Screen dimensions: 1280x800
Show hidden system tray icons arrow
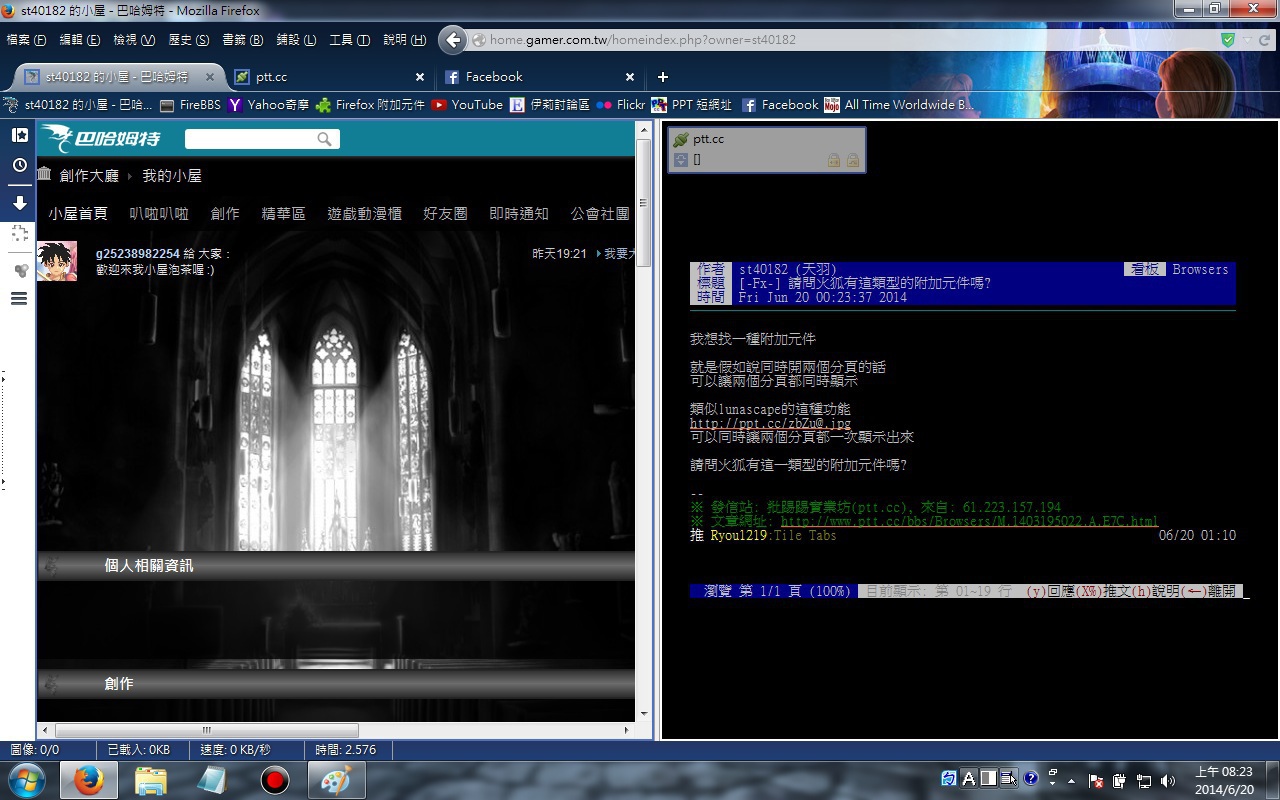click(x=1071, y=780)
